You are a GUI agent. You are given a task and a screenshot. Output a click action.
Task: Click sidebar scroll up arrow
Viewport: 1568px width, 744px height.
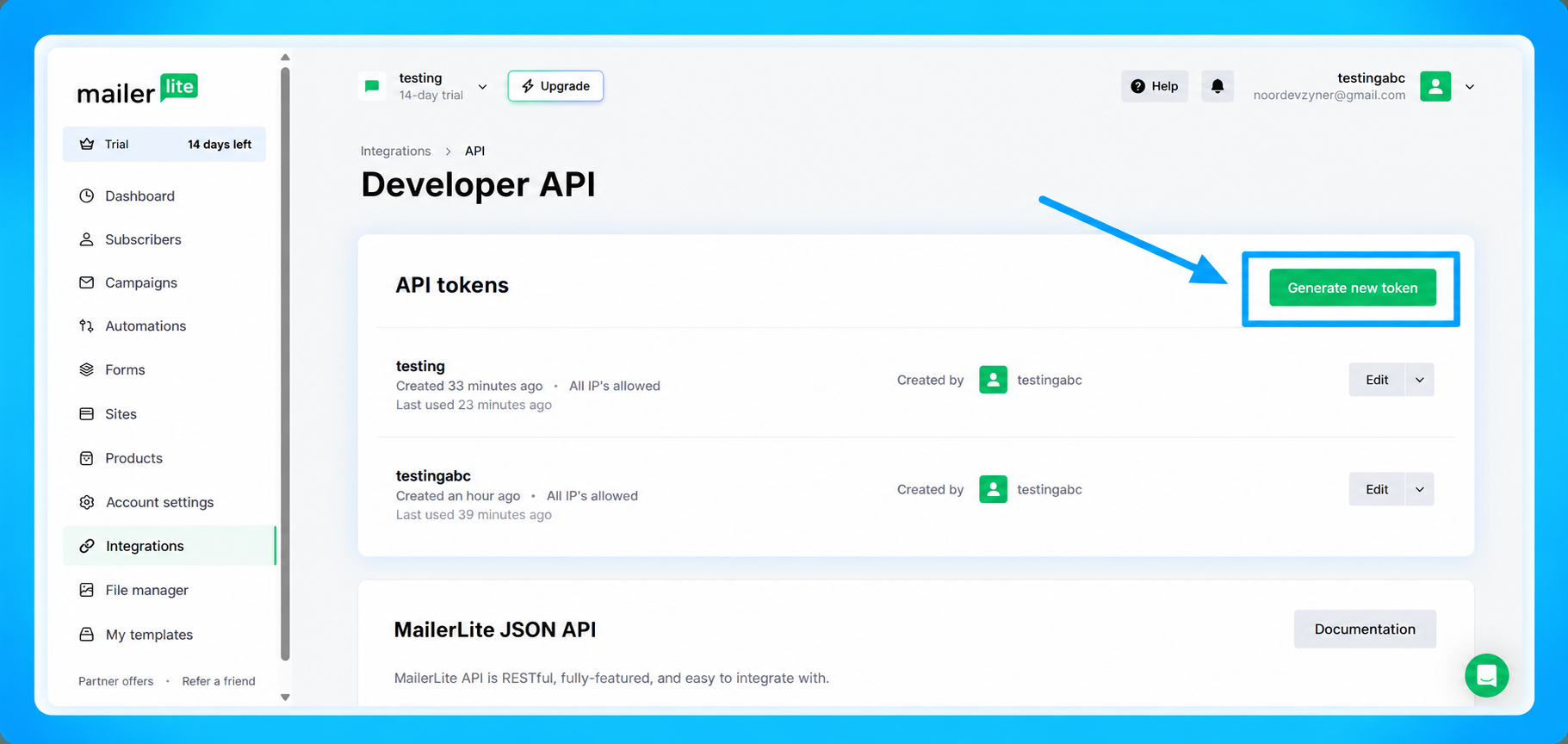click(x=285, y=58)
